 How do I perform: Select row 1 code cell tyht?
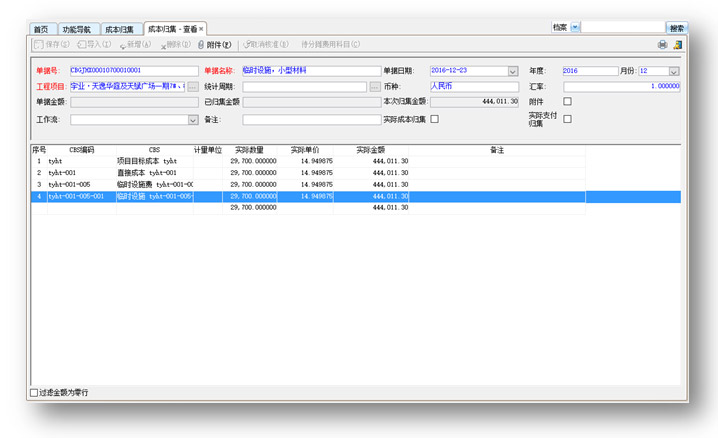click(82, 161)
